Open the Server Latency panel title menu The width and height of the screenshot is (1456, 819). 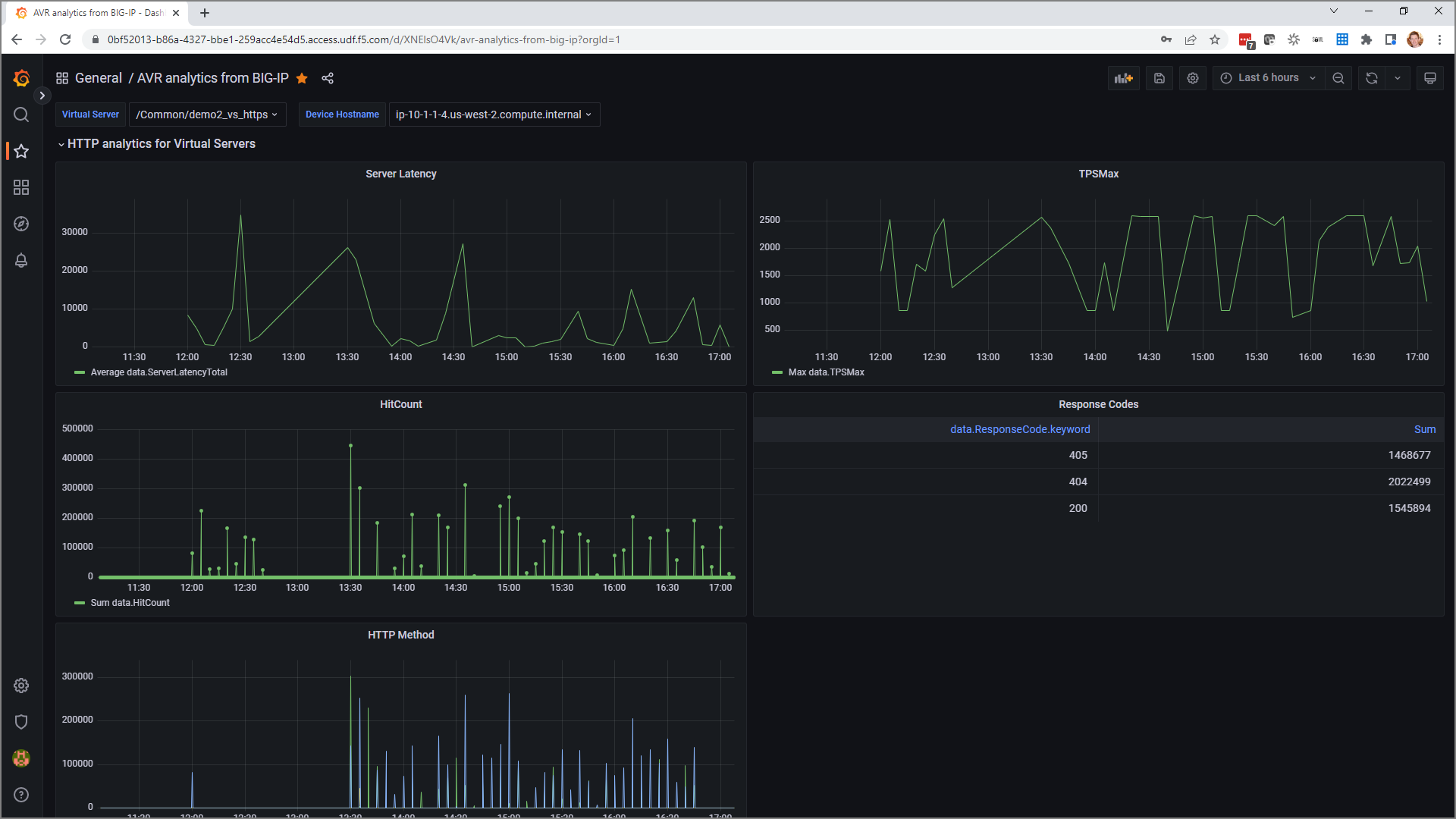[x=400, y=174]
